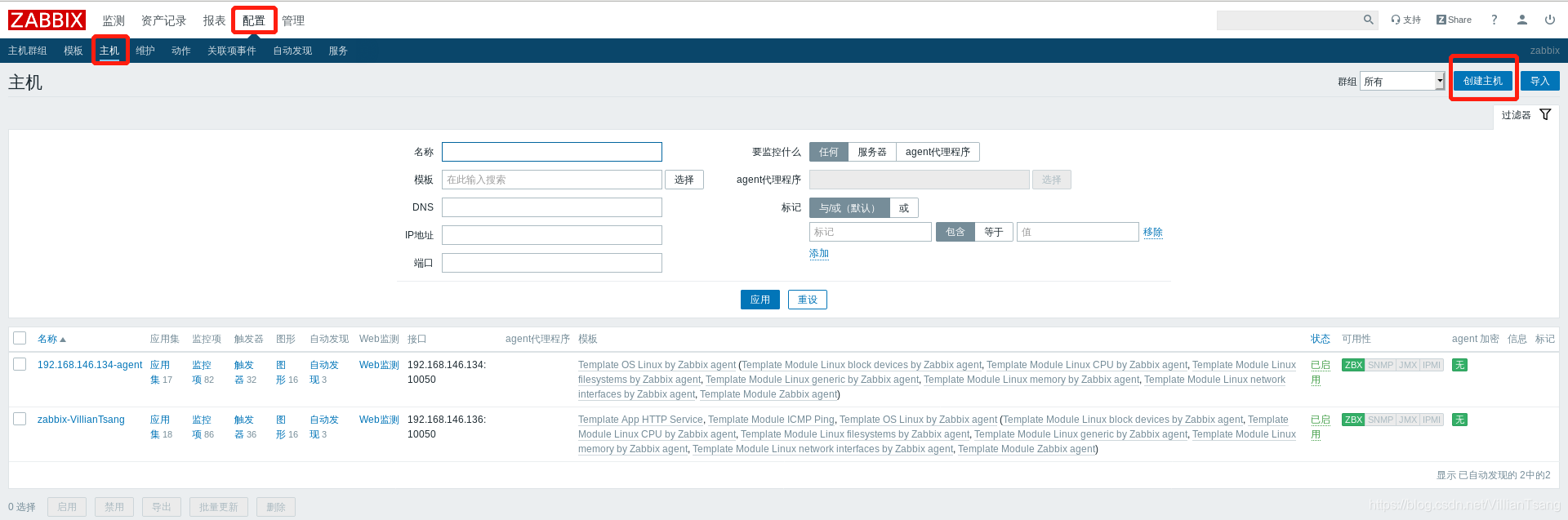Sort hosts by 状态 column

point(1321,339)
